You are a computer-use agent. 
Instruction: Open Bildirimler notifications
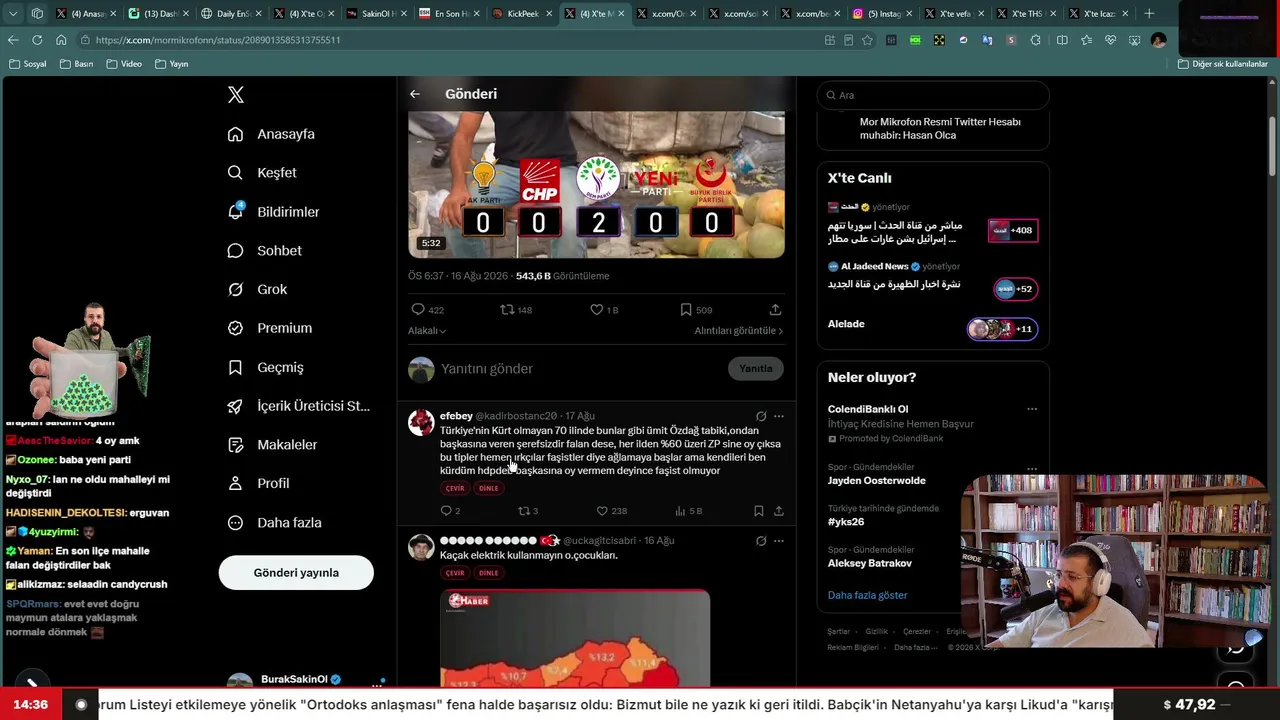[273, 212]
